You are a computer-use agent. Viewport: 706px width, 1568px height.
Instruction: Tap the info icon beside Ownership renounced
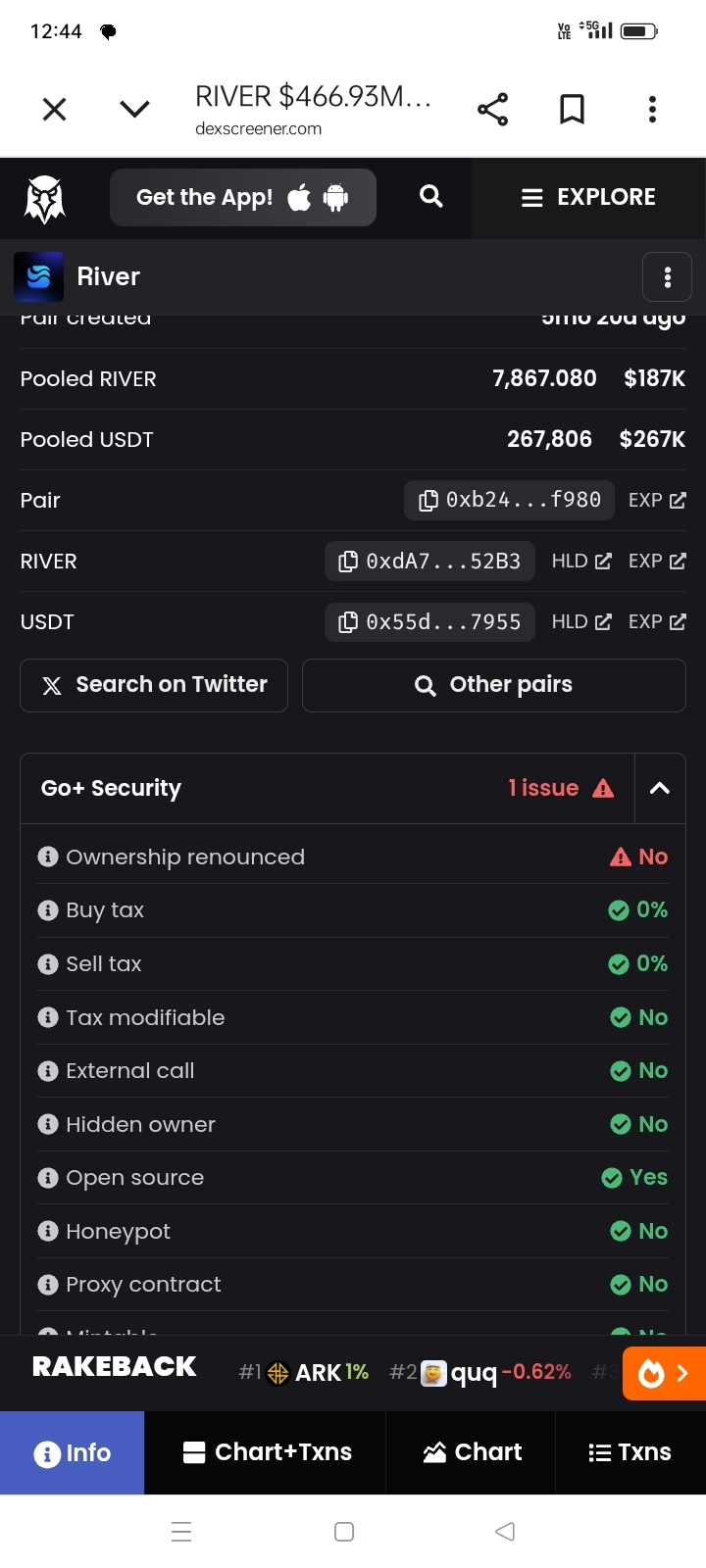(47, 857)
